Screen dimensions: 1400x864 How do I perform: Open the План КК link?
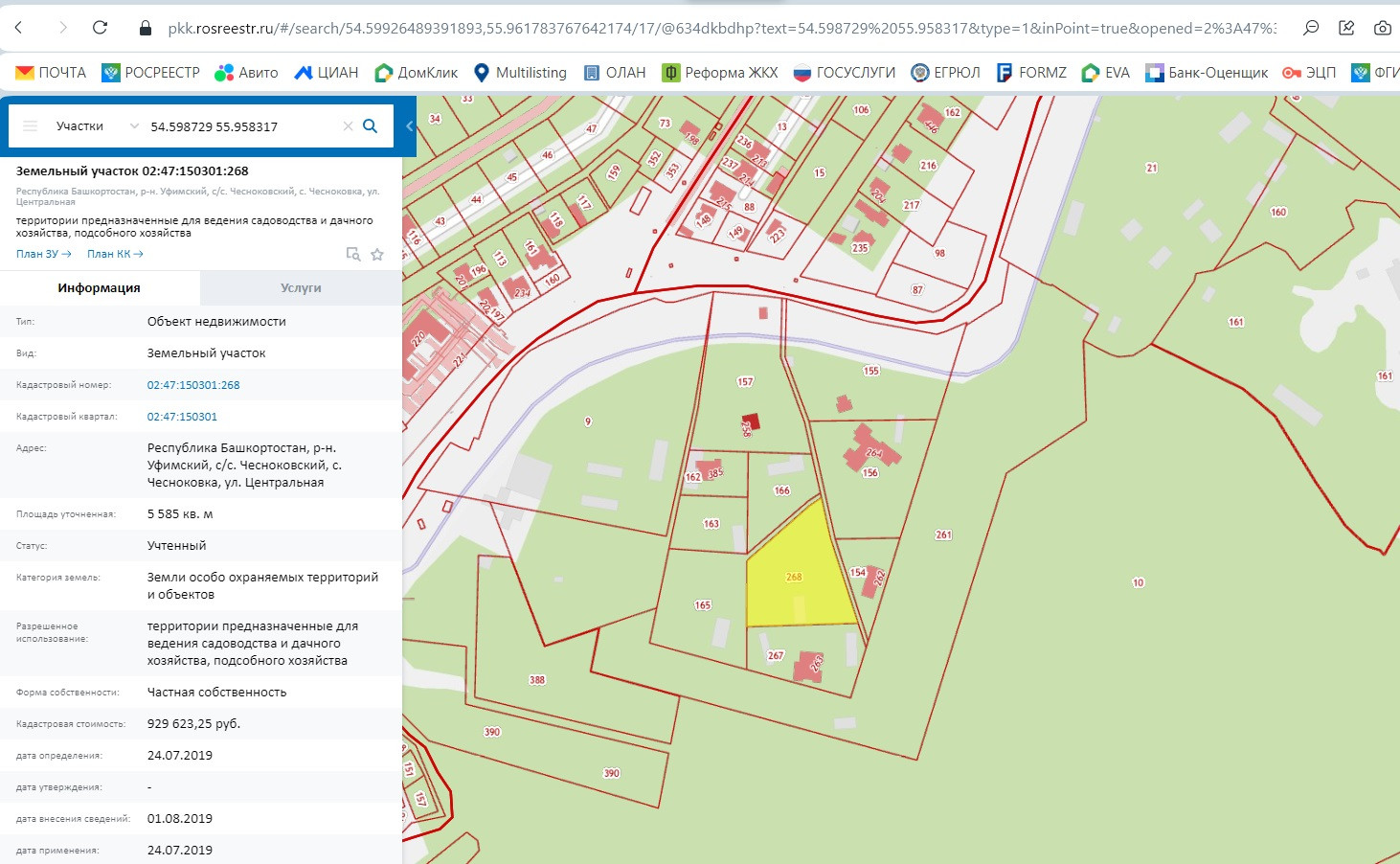(x=114, y=254)
